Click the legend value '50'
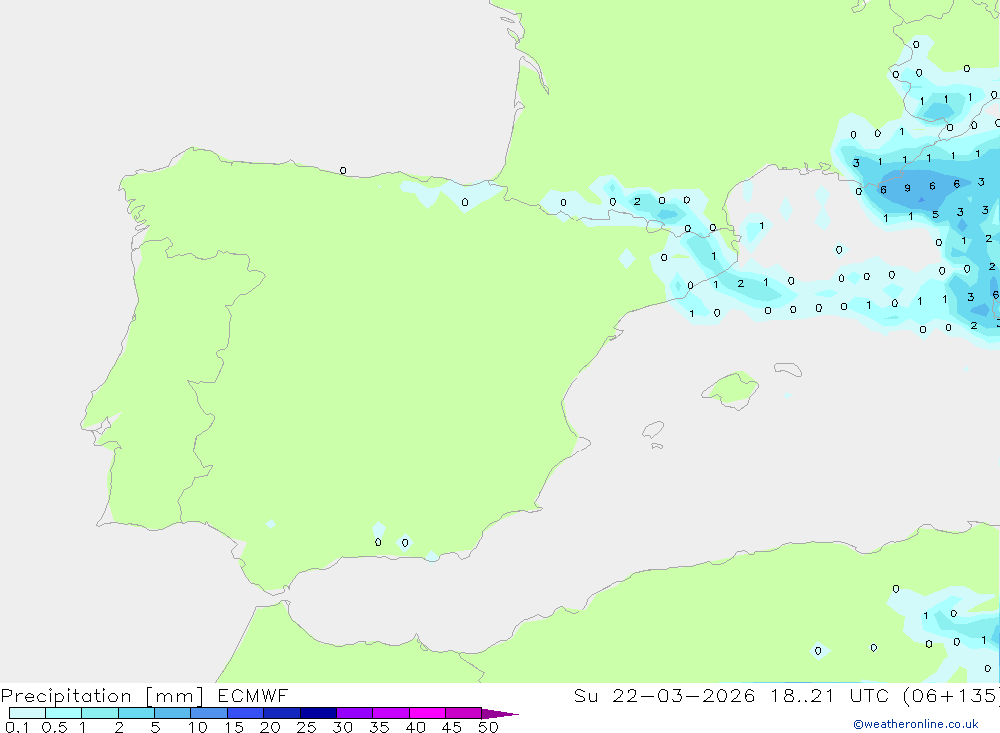 489,727
